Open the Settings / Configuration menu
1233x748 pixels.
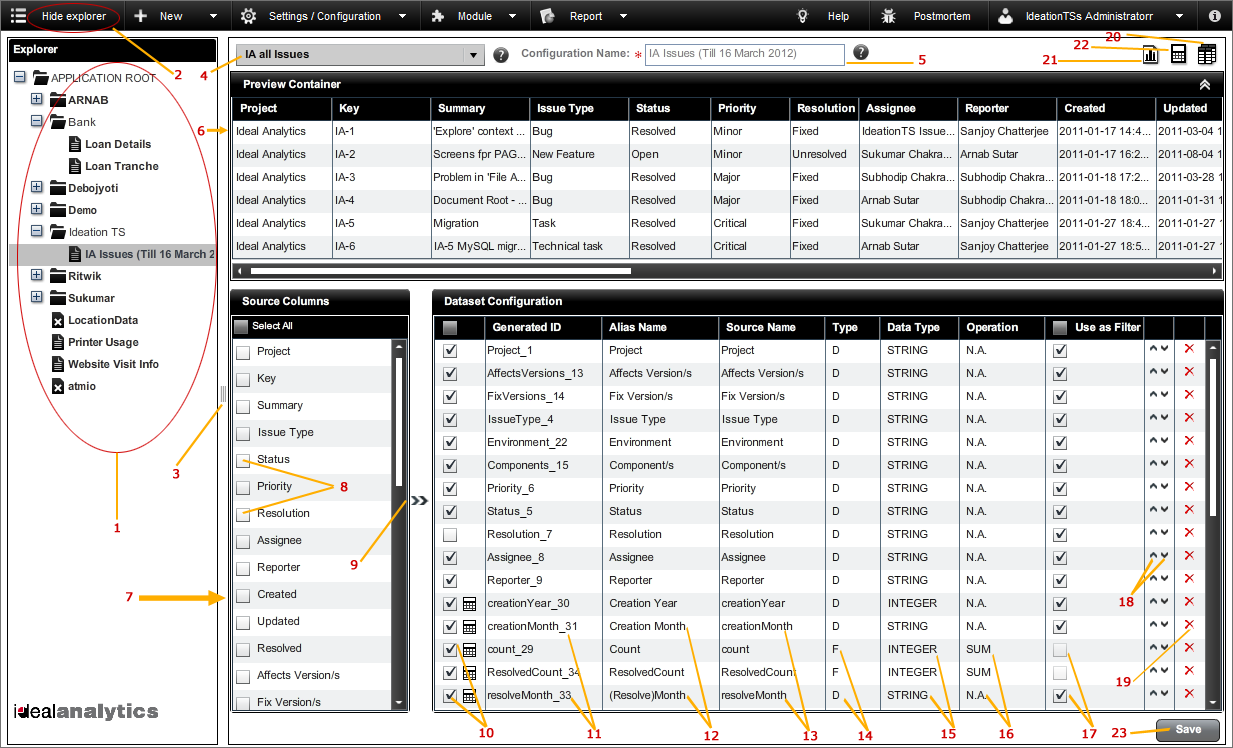coord(323,16)
